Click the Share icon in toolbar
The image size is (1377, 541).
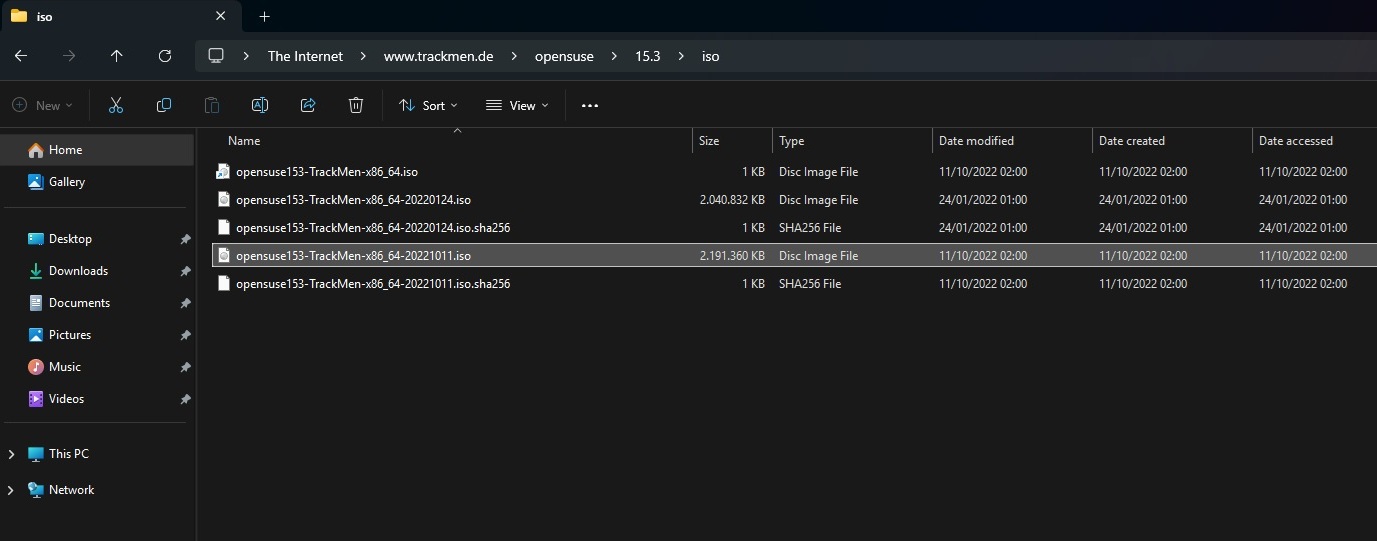308,105
